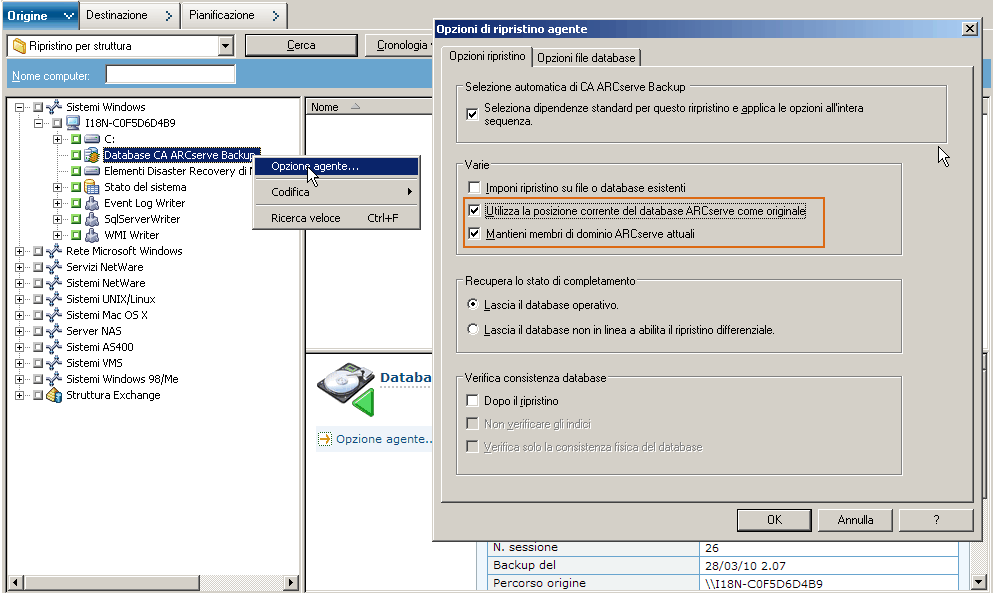The height and width of the screenshot is (593, 993).
Task: Collapse the Sistemi Windows tree node
Action: 20,107
